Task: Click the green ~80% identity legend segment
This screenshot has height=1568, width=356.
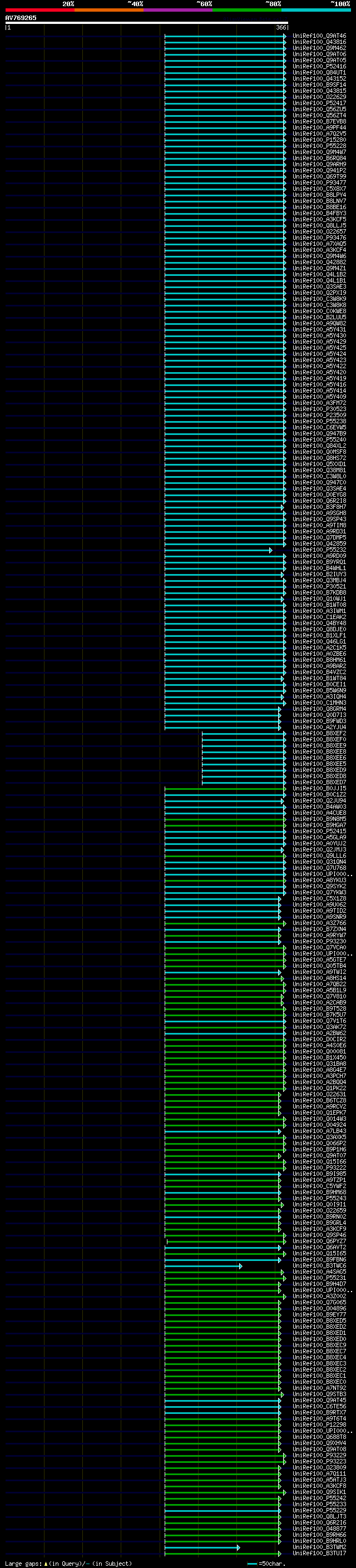Action: tap(247, 10)
